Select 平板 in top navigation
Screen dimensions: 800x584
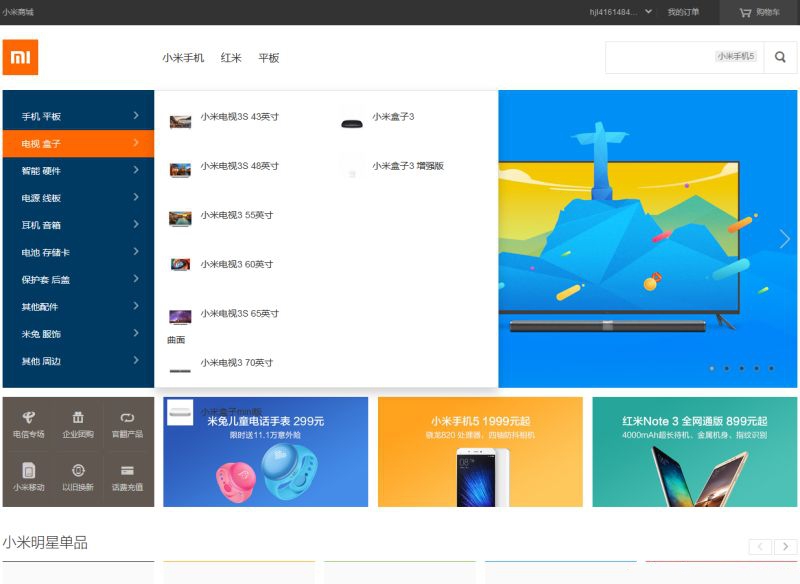coord(269,58)
